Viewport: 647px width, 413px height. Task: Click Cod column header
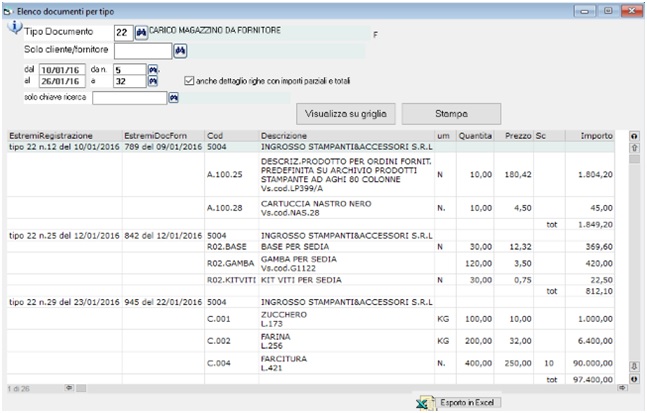(231, 136)
